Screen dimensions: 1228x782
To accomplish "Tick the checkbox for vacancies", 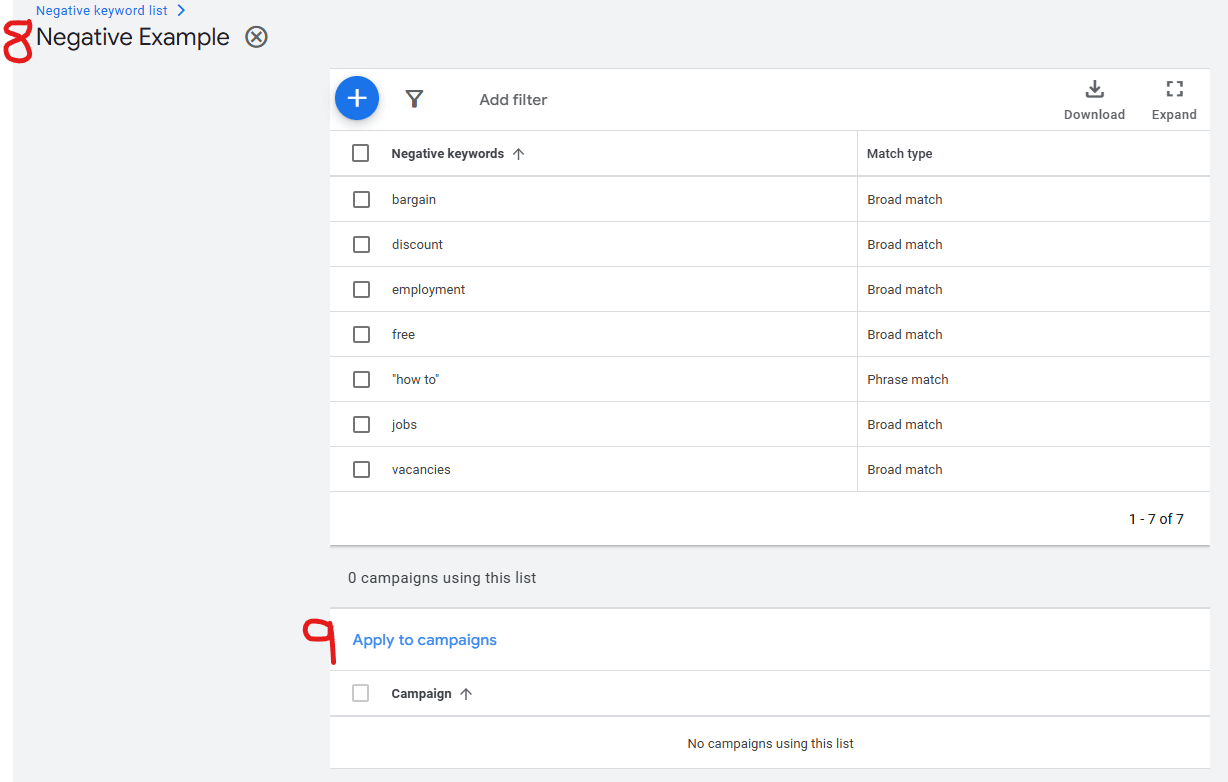I will [x=361, y=469].
